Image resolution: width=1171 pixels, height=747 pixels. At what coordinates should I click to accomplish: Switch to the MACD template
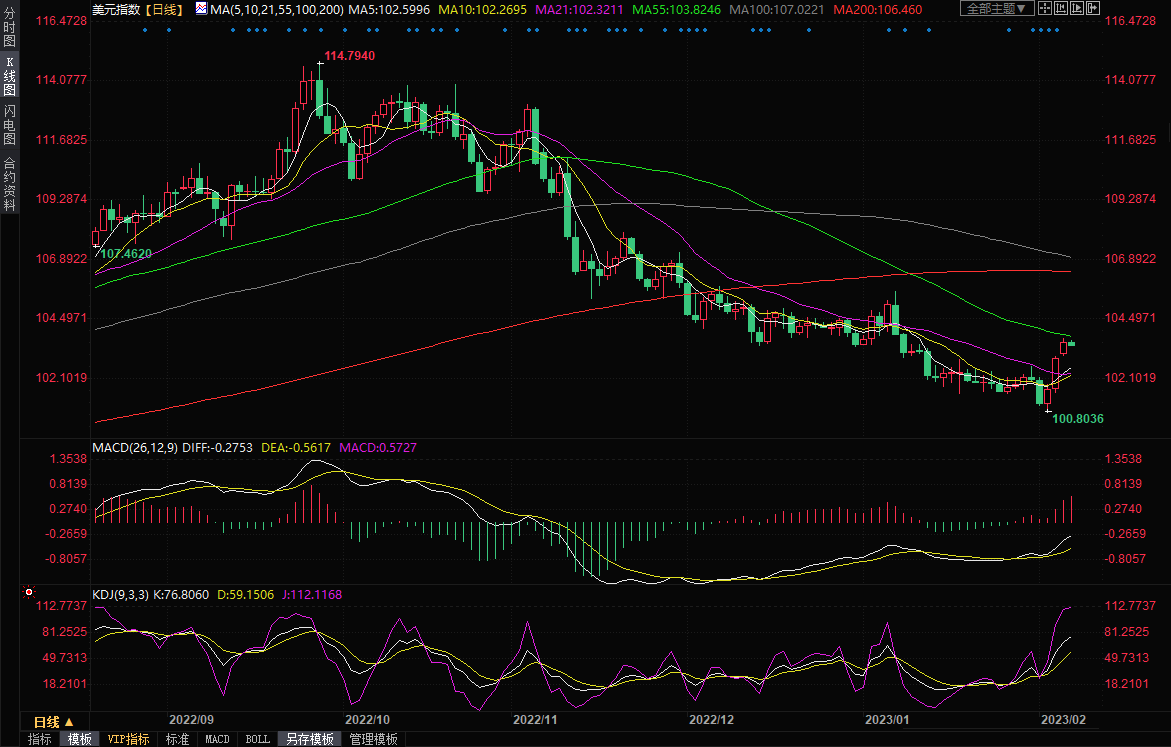click(217, 739)
